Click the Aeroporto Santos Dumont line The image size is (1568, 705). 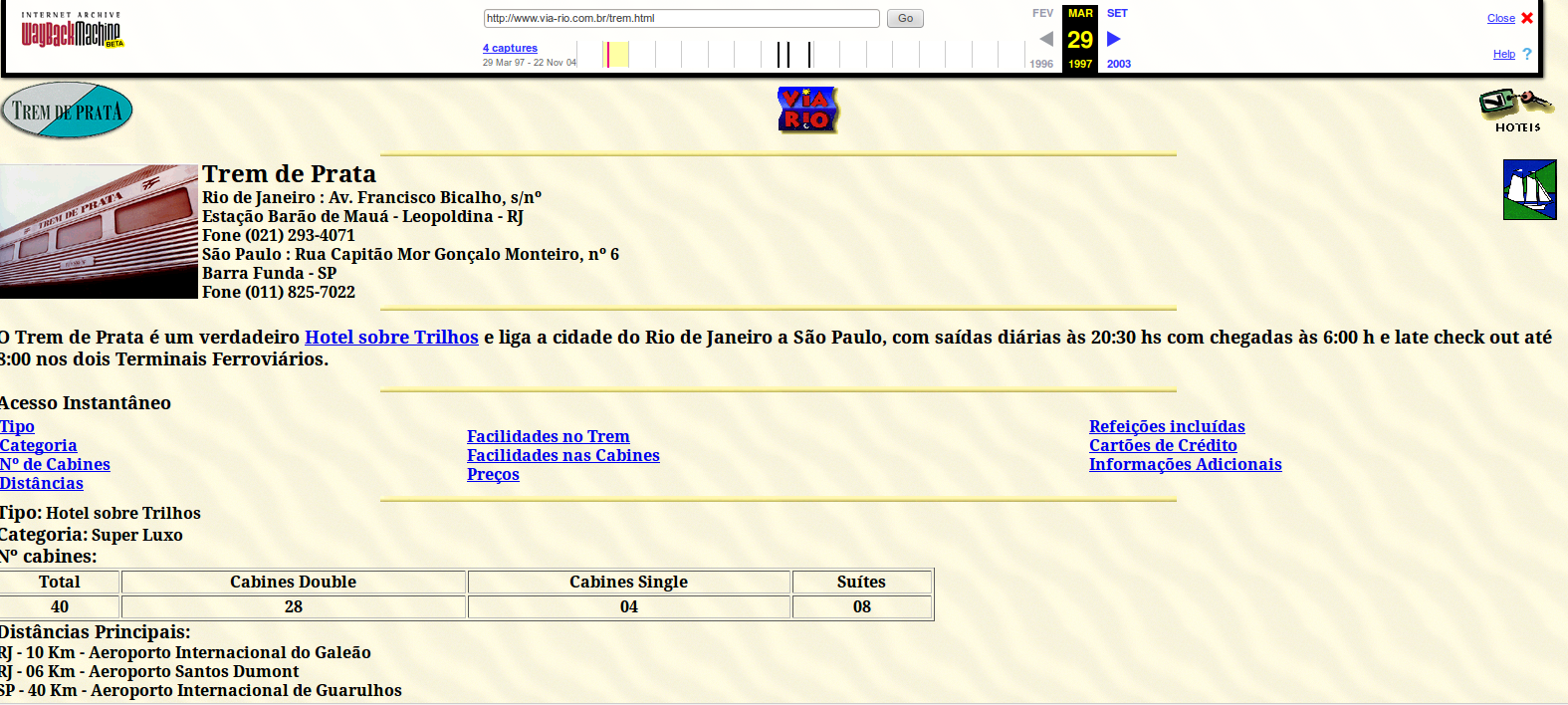[149, 671]
